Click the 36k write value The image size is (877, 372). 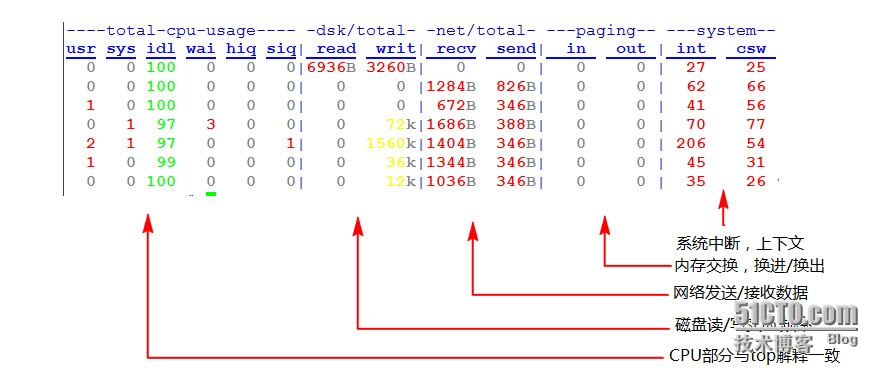(401, 162)
